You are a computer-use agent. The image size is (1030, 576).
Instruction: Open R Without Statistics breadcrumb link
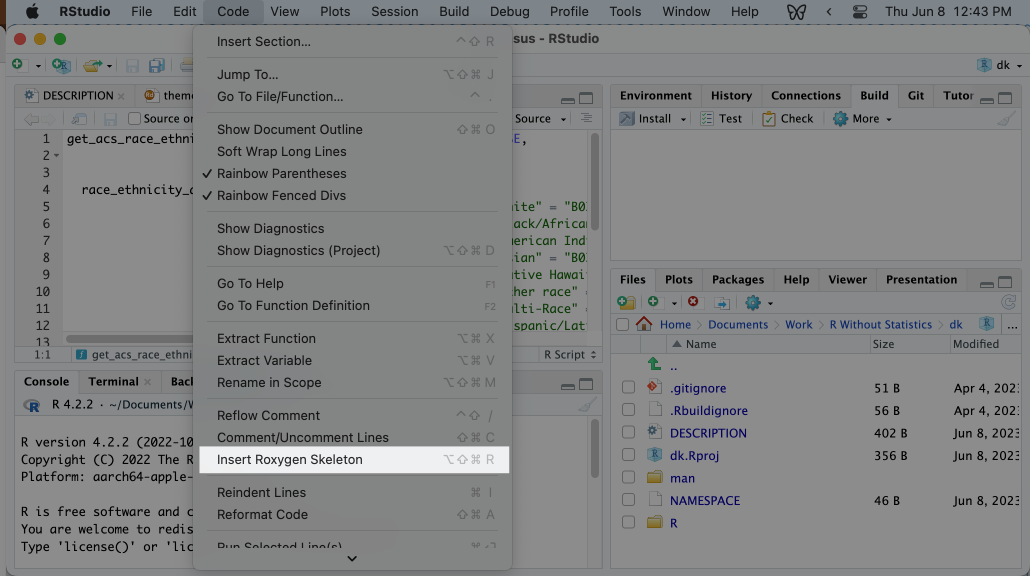(x=880, y=324)
